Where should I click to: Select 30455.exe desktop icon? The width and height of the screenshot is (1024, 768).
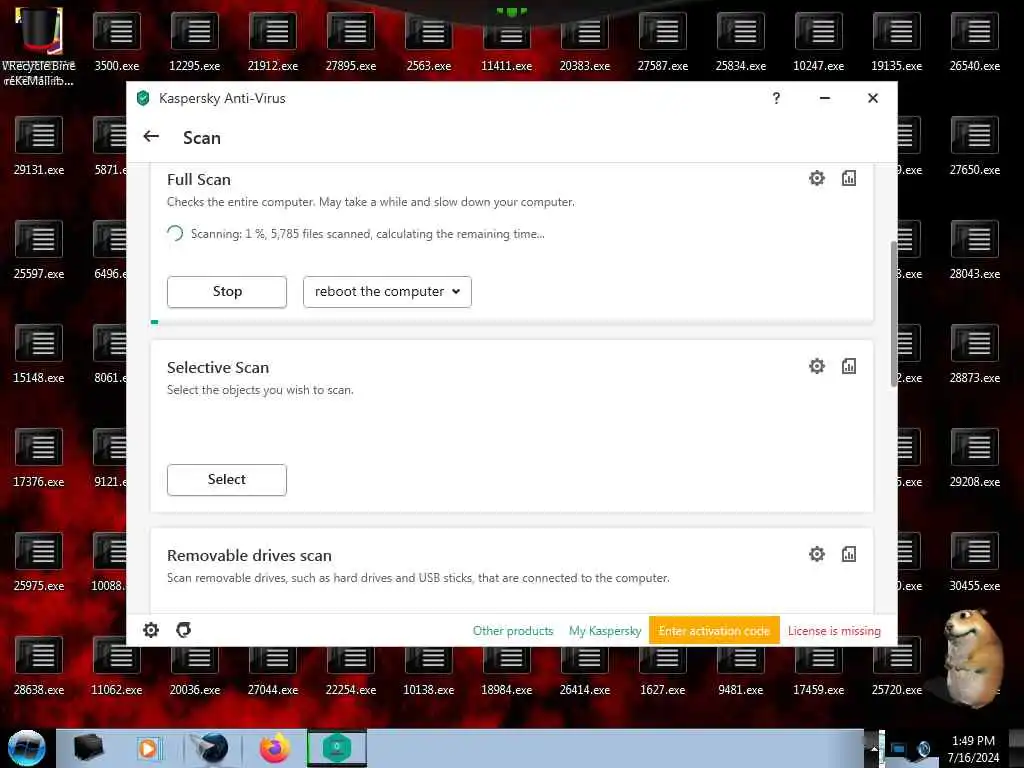[974, 563]
